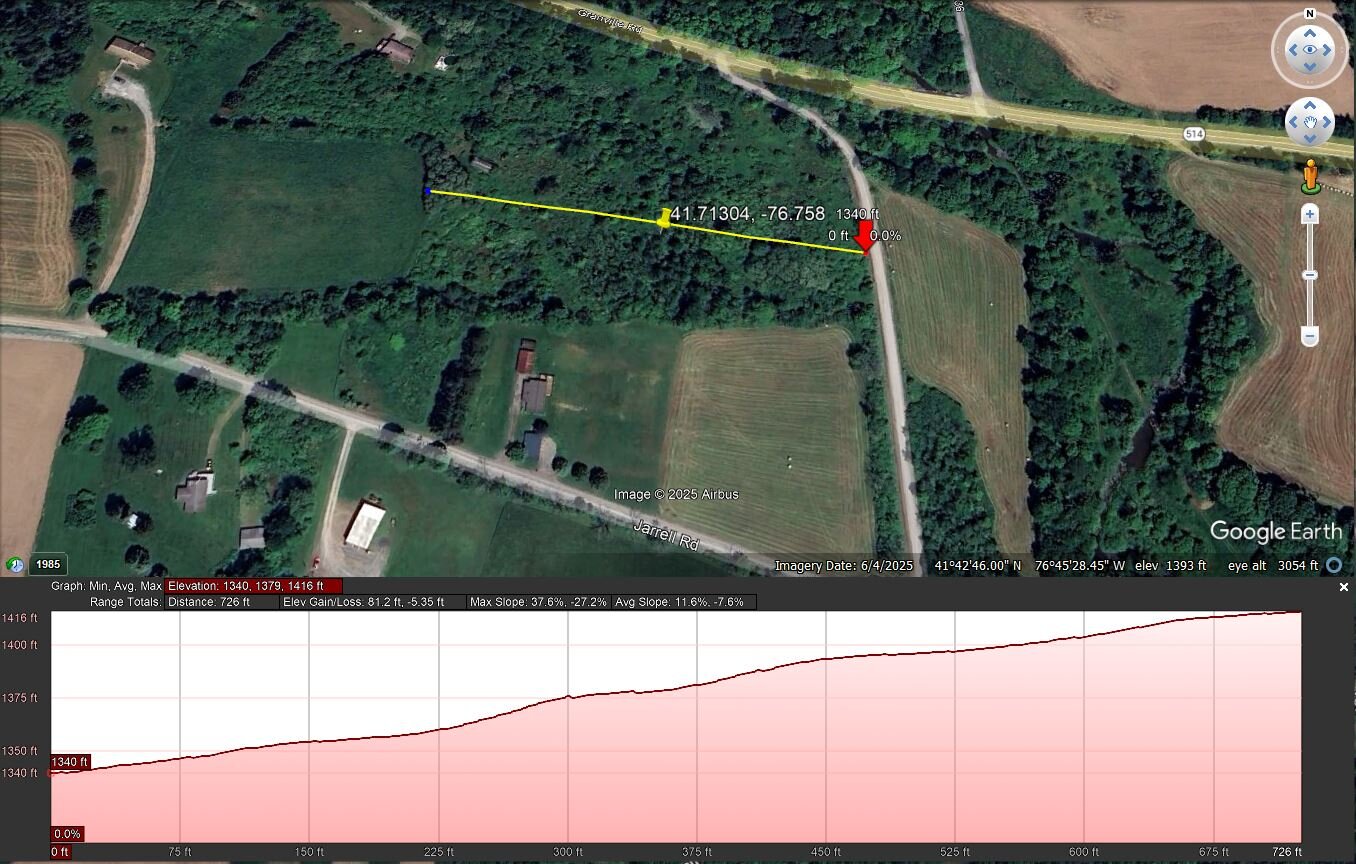Select the Distance range total box
Screen dimensions: 1356x864
tap(222, 602)
